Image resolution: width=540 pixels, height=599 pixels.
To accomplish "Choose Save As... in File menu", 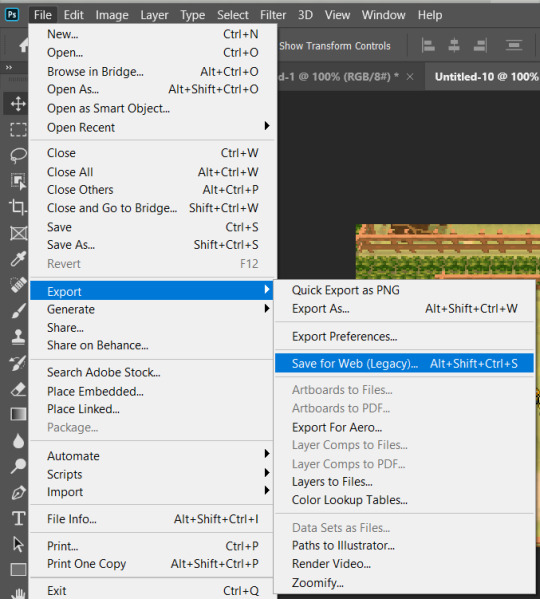I will click(x=152, y=244).
